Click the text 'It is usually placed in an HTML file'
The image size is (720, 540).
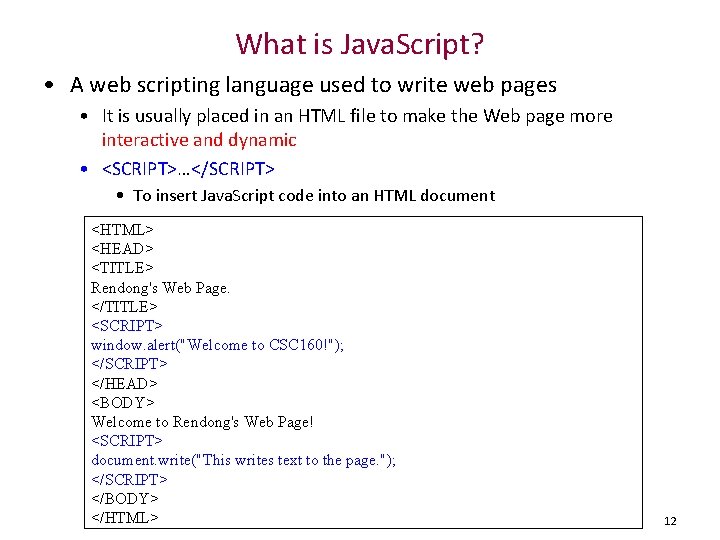tap(239, 116)
